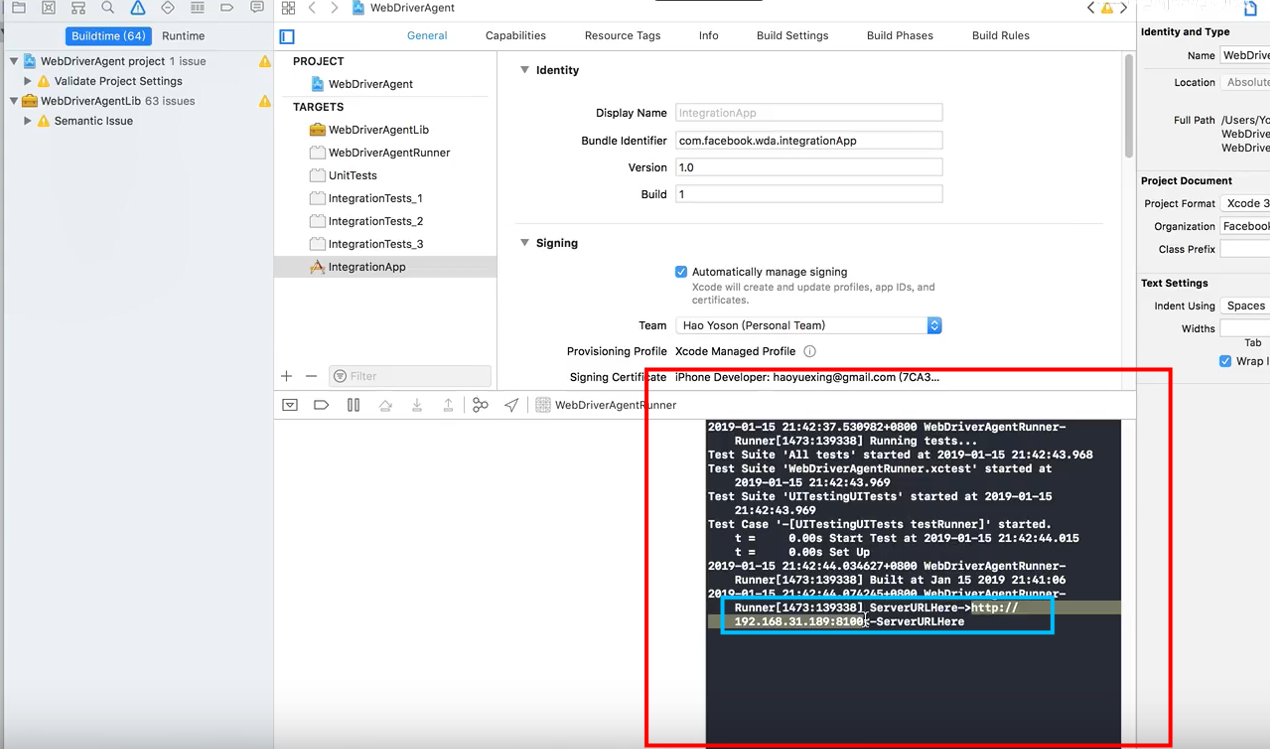This screenshot has height=749, width=1270.
Task: Switch issue list to Runtime
Action: click(x=183, y=36)
